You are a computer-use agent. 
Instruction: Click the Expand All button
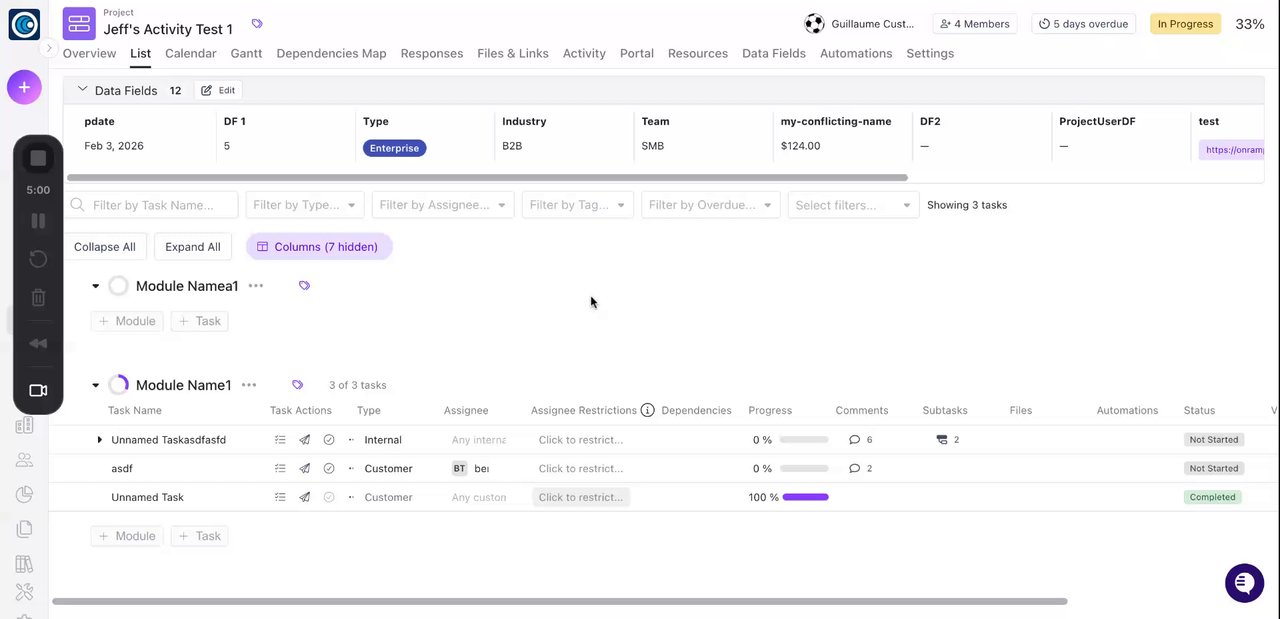coord(193,247)
